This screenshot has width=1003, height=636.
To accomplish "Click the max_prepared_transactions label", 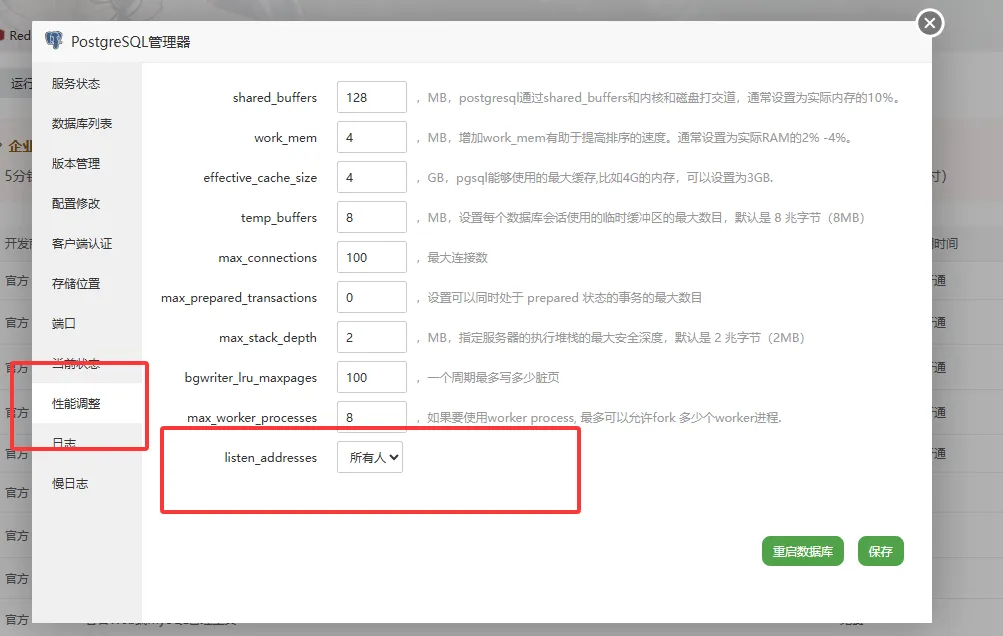I will click(x=239, y=298).
